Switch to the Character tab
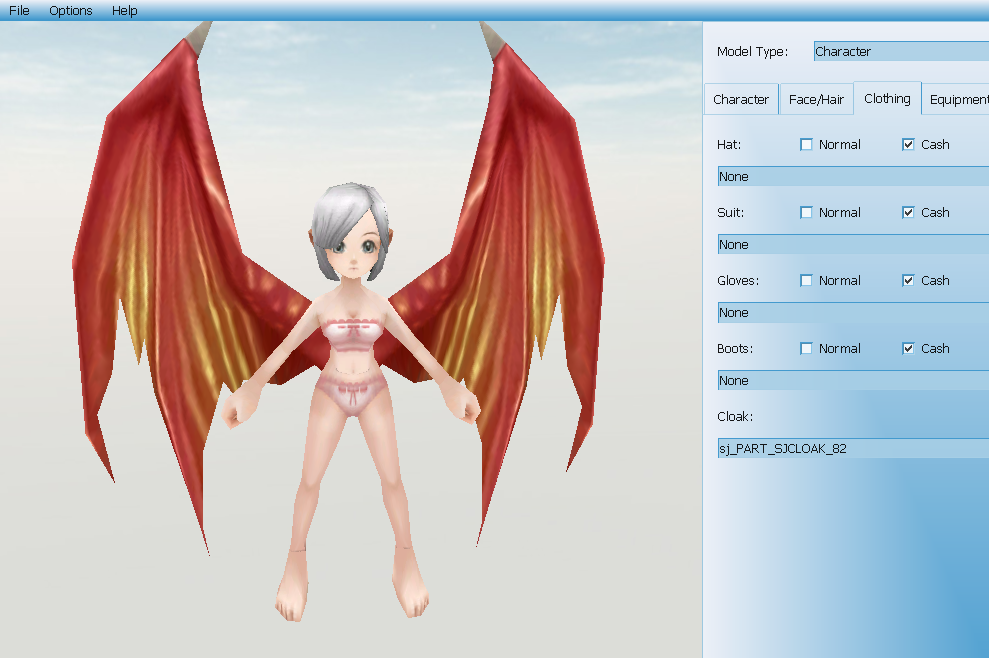The width and height of the screenshot is (989, 658). click(741, 99)
